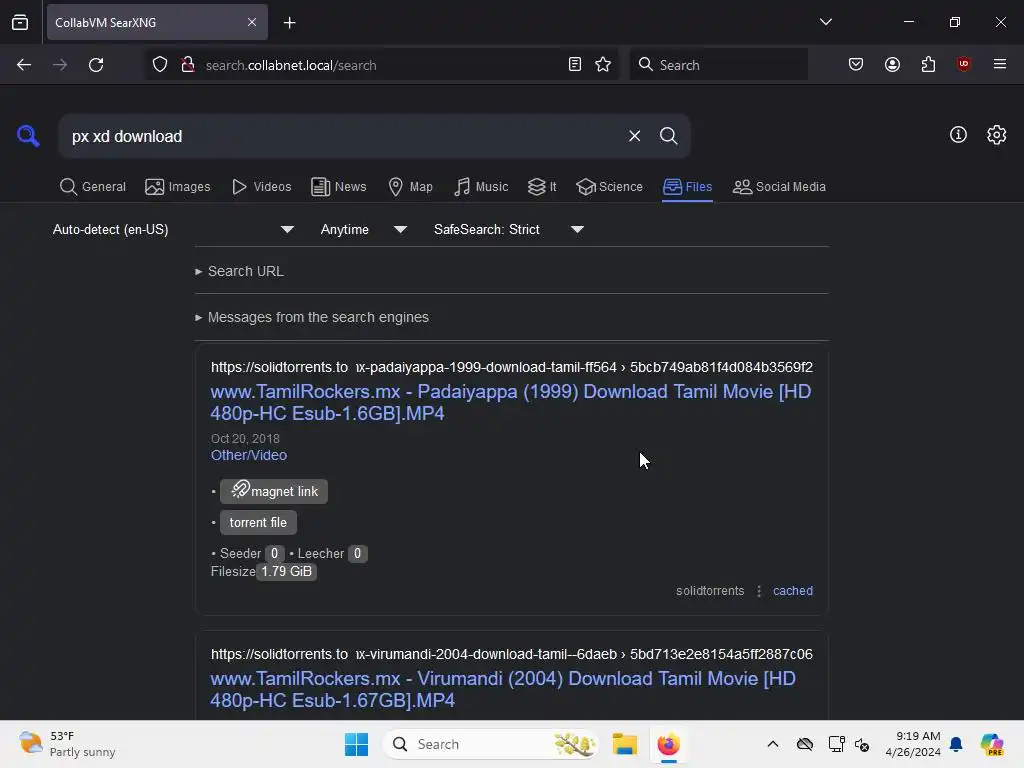The image size is (1024, 768).
Task: Open Firefox extensions menu
Action: click(x=928, y=65)
